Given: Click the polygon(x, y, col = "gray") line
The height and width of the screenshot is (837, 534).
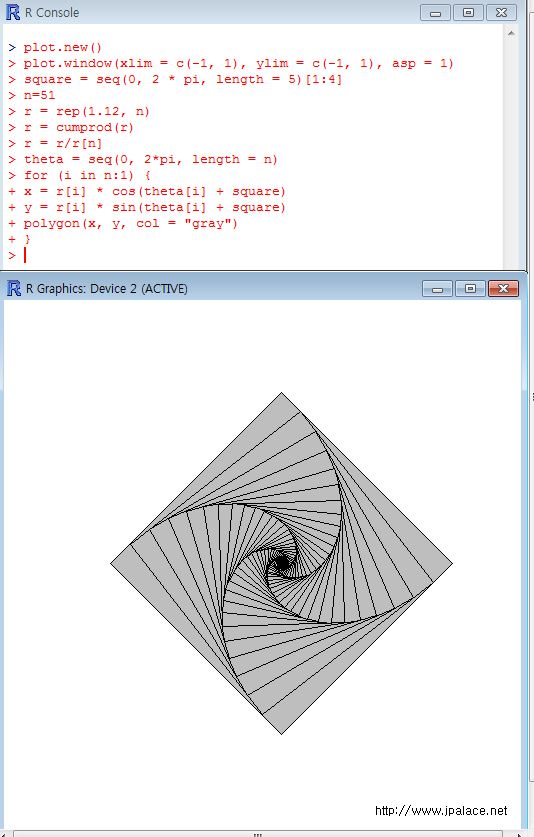Looking at the screenshot, I should 130,224.
